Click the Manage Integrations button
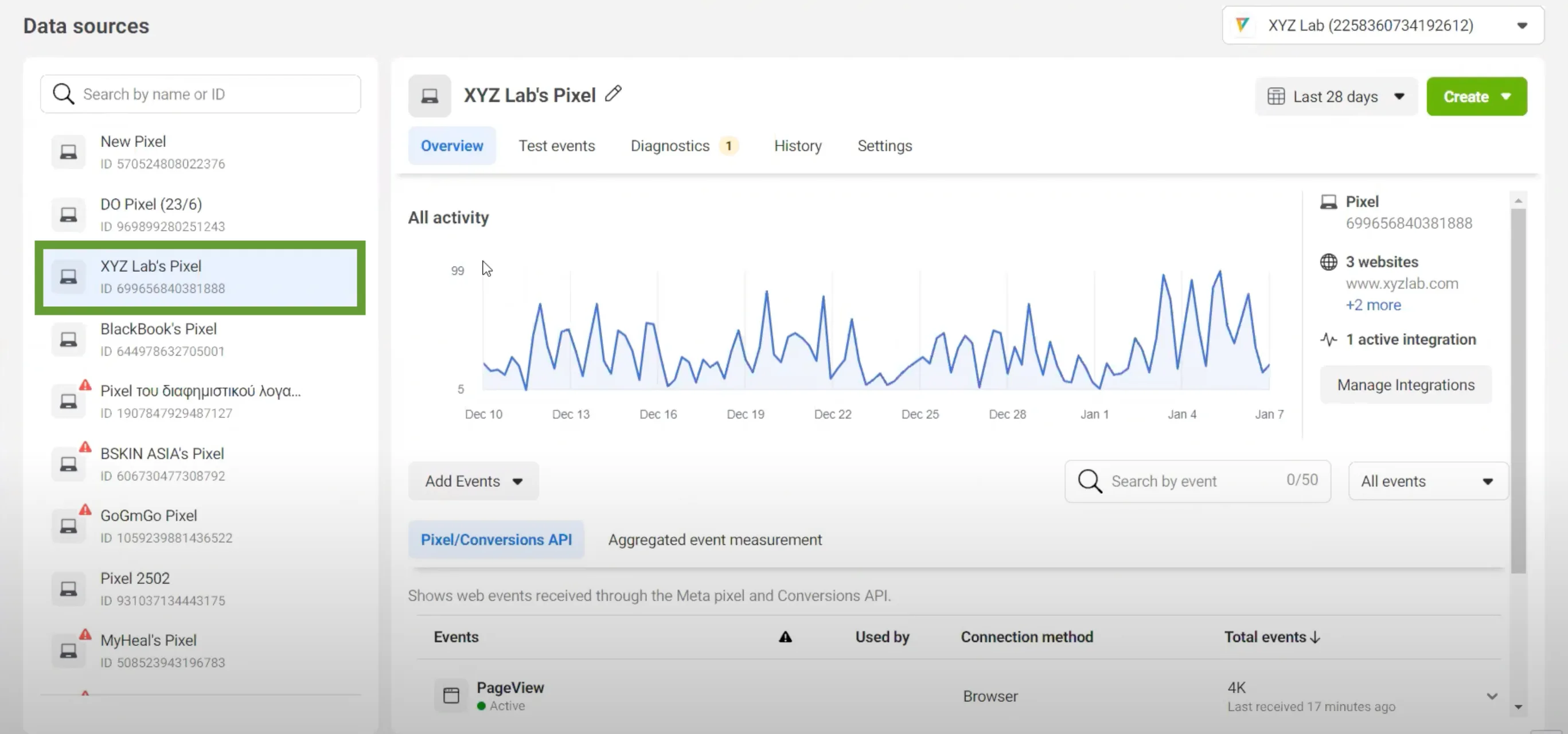 coord(1406,385)
